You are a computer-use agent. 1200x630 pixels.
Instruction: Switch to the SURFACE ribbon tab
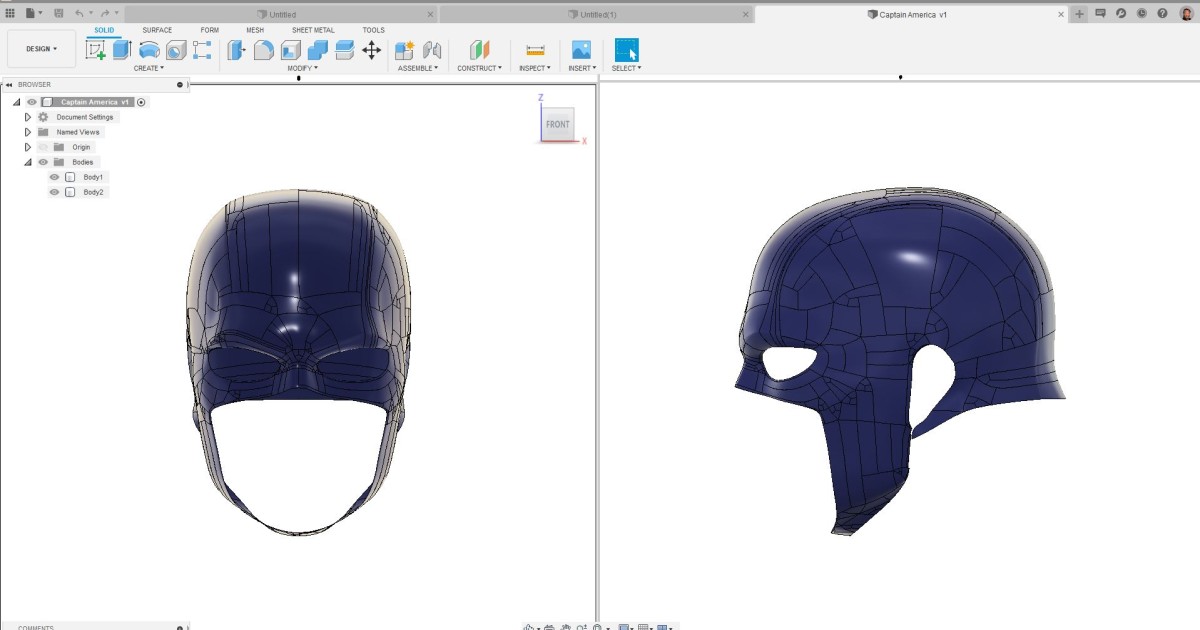tap(157, 30)
